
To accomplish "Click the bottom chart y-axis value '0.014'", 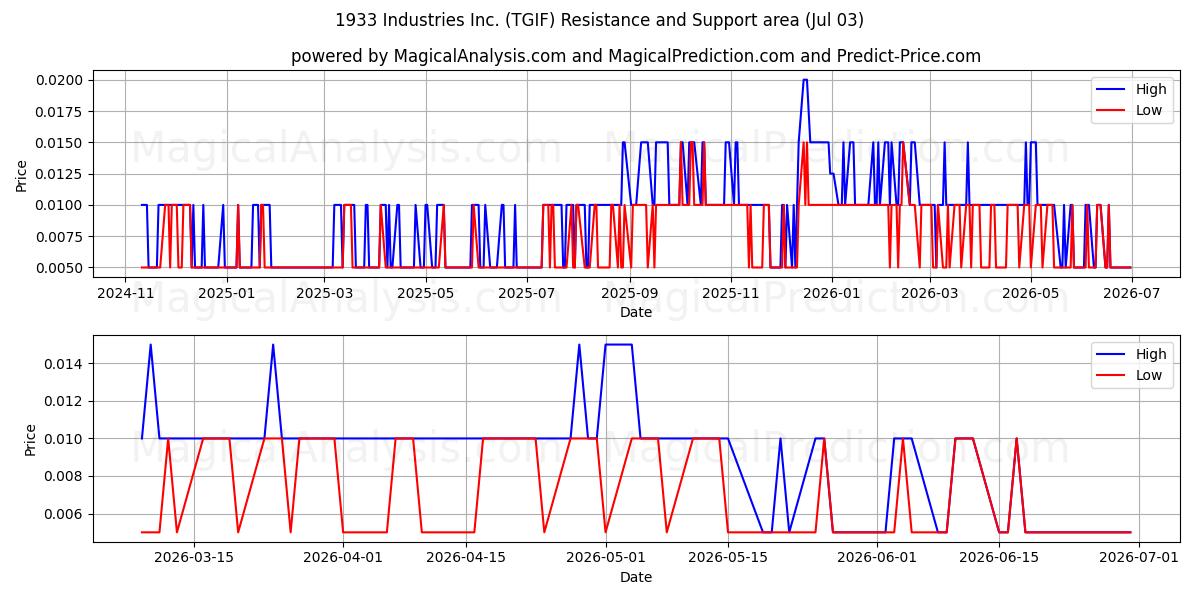I will point(66,364).
